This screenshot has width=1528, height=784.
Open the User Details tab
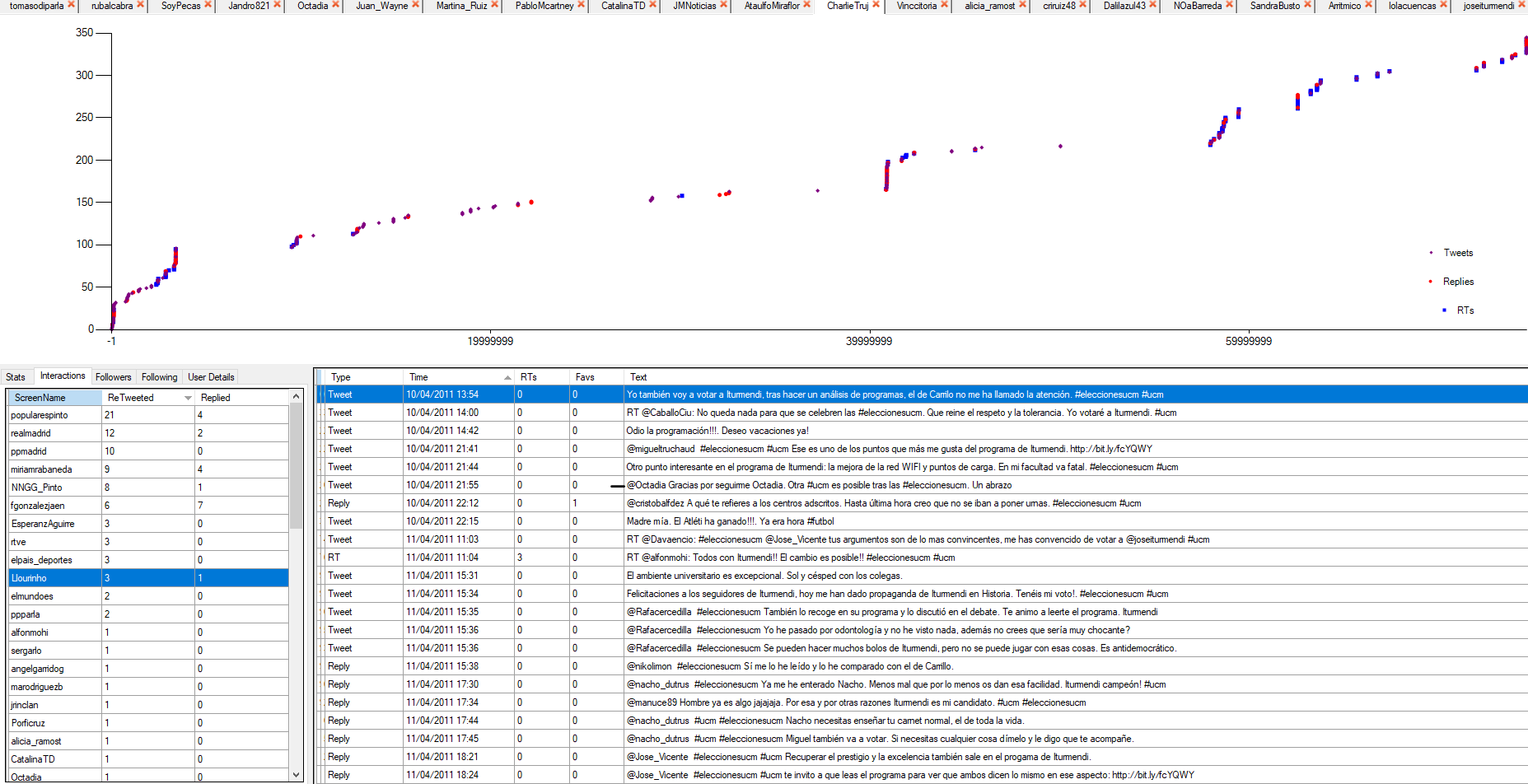[x=211, y=377]
